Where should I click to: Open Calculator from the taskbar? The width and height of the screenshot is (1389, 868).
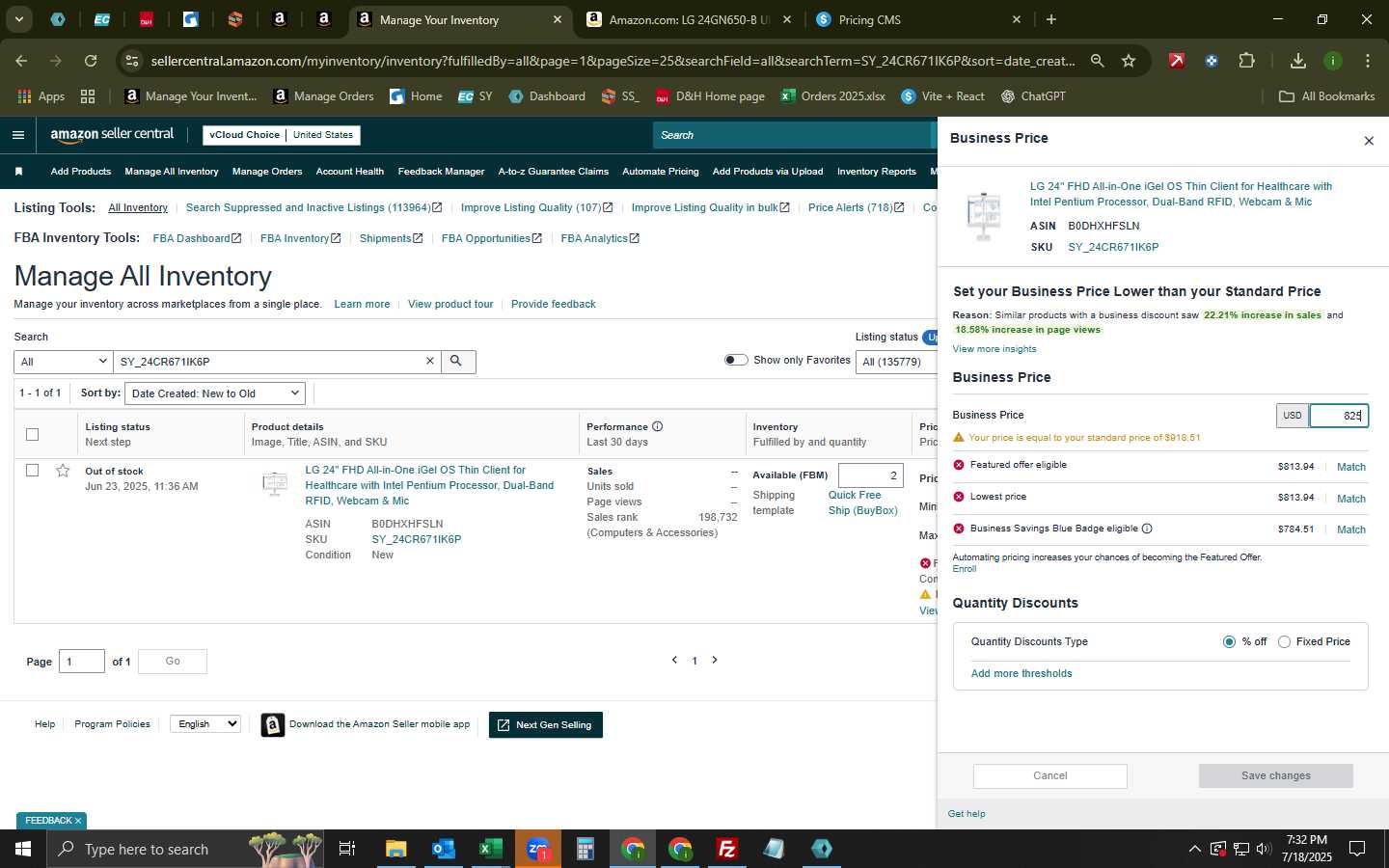pos(585,849)
